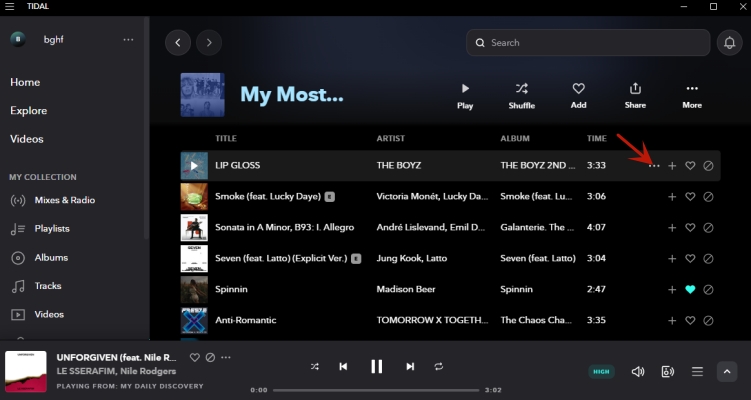Image resolution: width=751 pixels, height=400 pixels.
Task: Open Albums in My Collection
Action: pyautogui.click(x=39, y=258)
